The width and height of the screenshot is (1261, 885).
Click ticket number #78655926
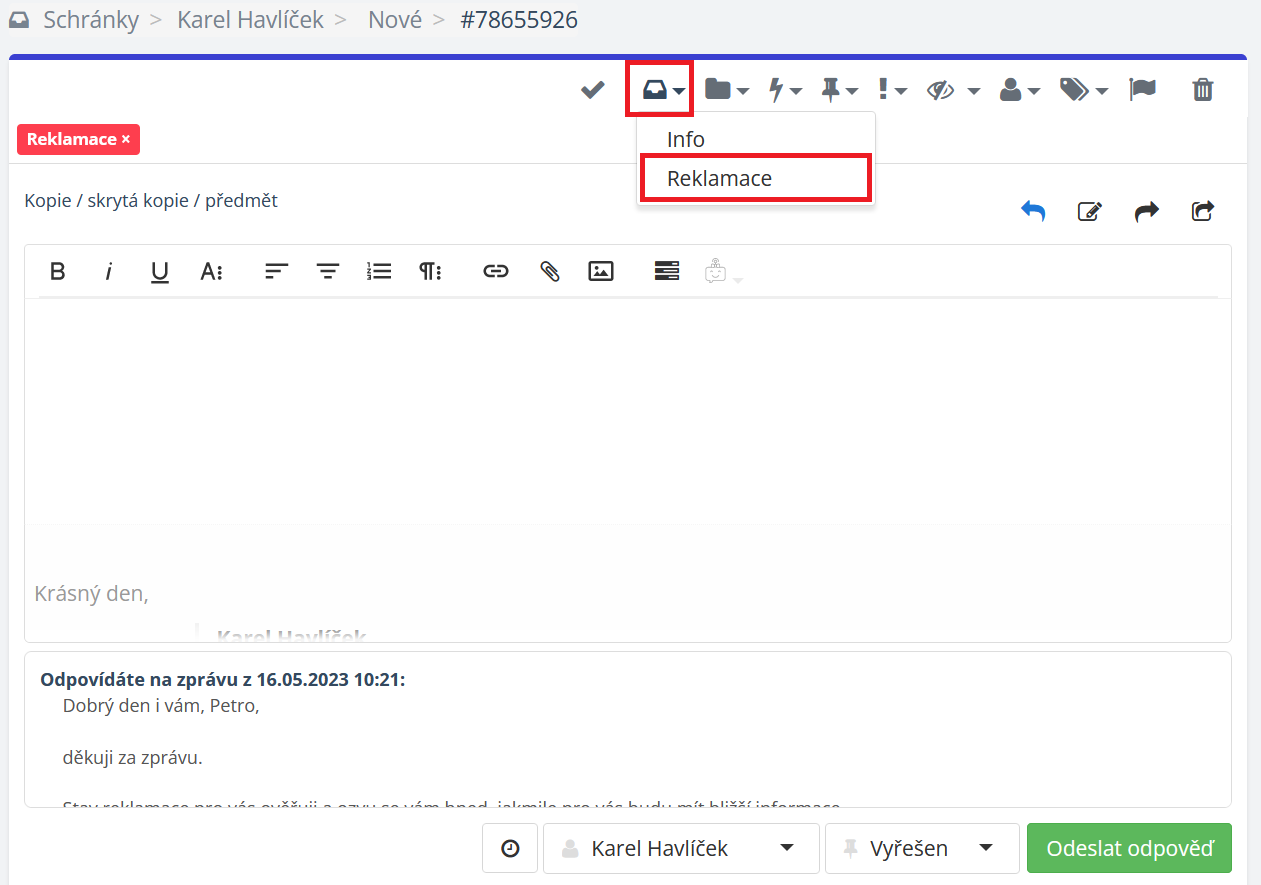tap(519, 20)
